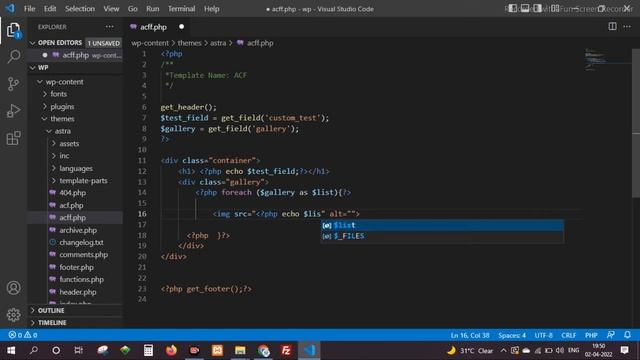Viewport: 640px width, 360px height.
Task: Accept the $list autocomplete suggestion
Action: pos(442,225)
